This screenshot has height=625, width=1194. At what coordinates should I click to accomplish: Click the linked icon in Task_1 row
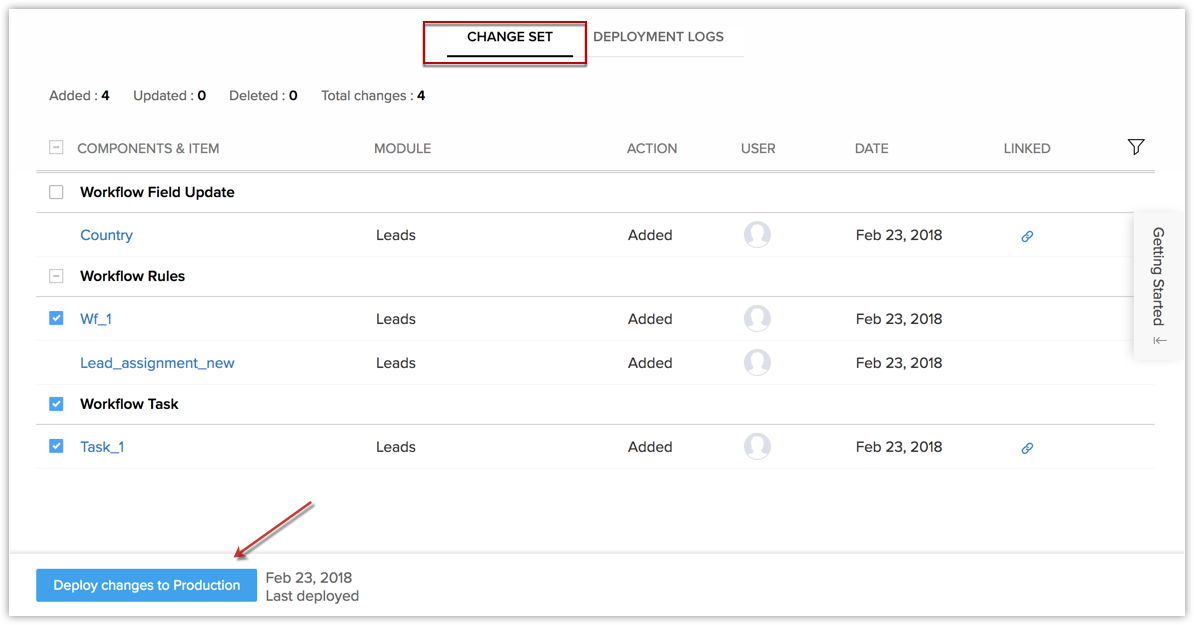pos(1027,448)
